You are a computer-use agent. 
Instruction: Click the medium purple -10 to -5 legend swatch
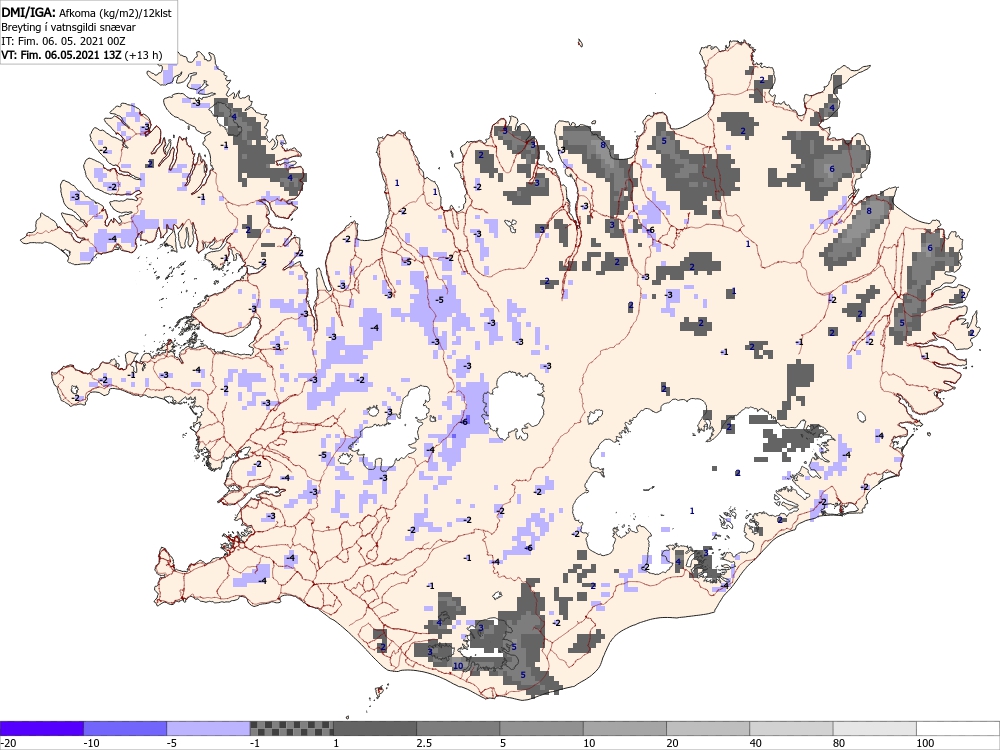[x=125, y=728]
